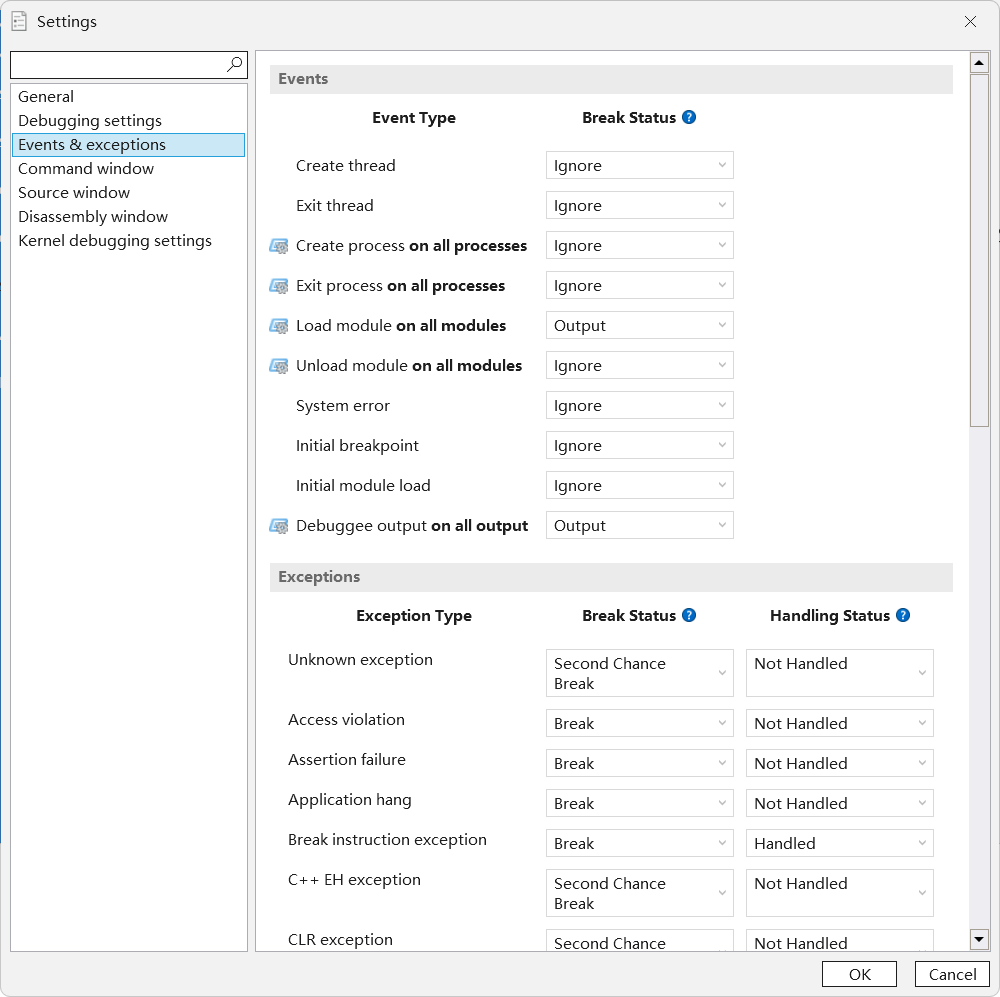Open Exit thread break status dropdown

640,205
